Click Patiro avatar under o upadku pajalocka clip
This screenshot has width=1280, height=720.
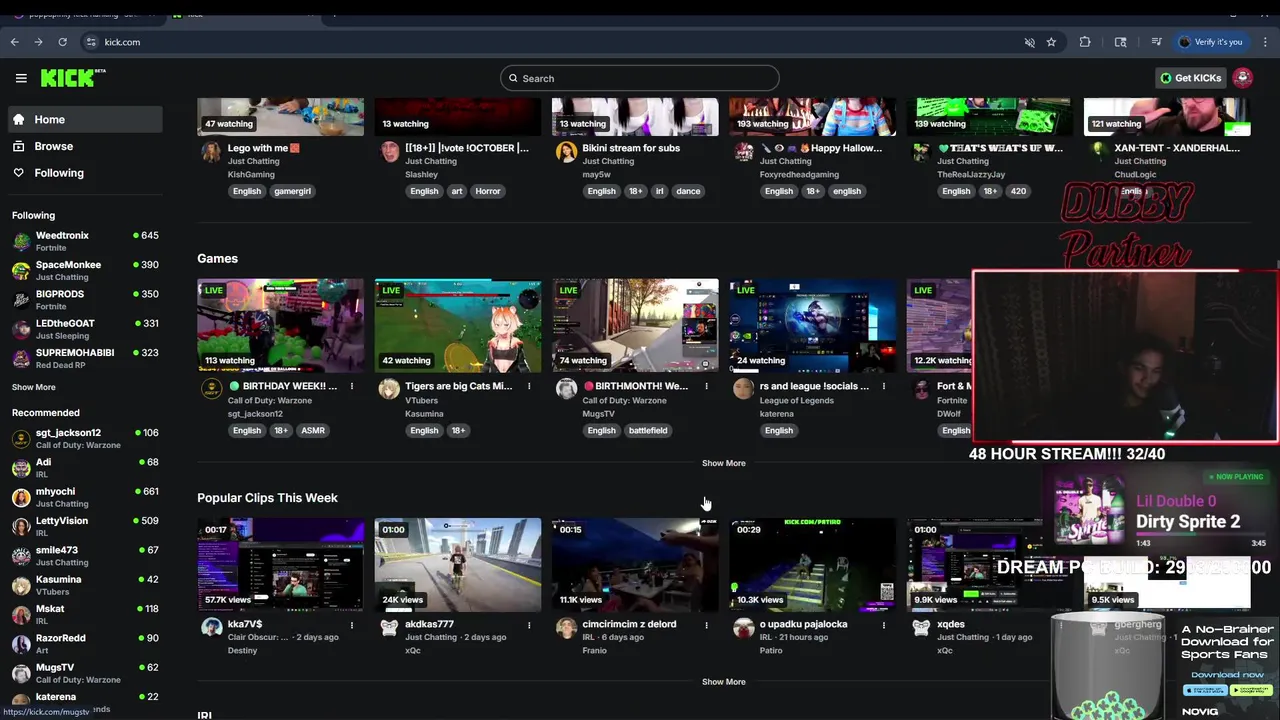coord(743,627)
